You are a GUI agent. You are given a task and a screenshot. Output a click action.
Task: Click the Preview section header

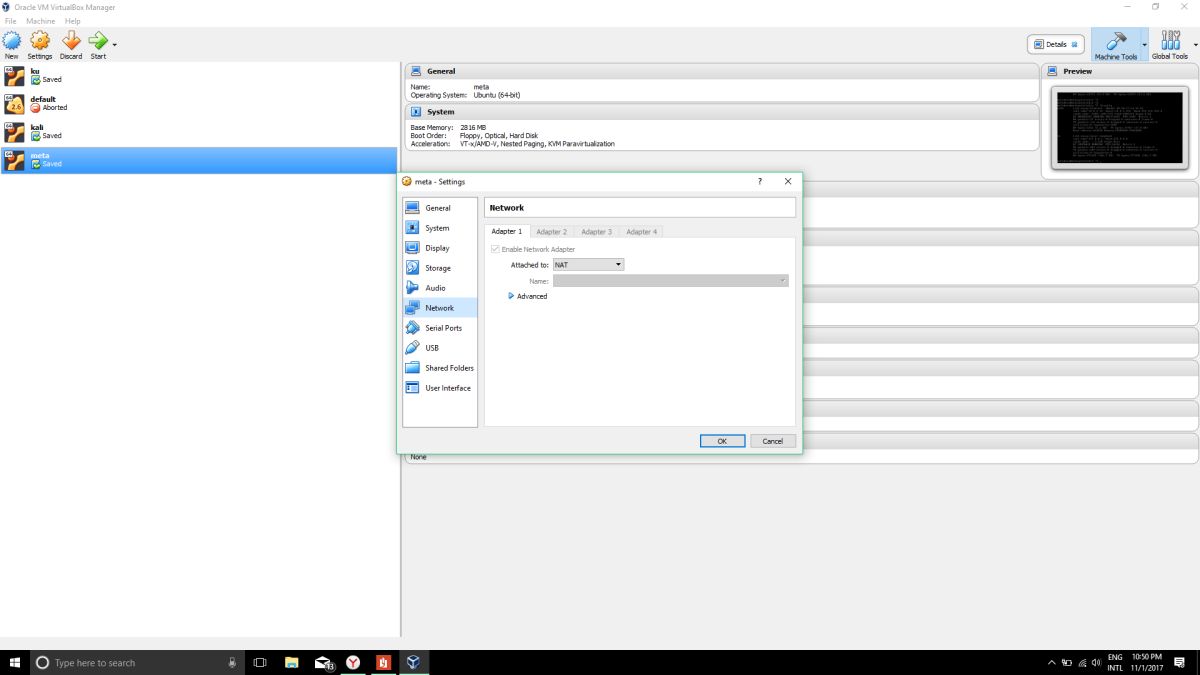pos(1118,71)
